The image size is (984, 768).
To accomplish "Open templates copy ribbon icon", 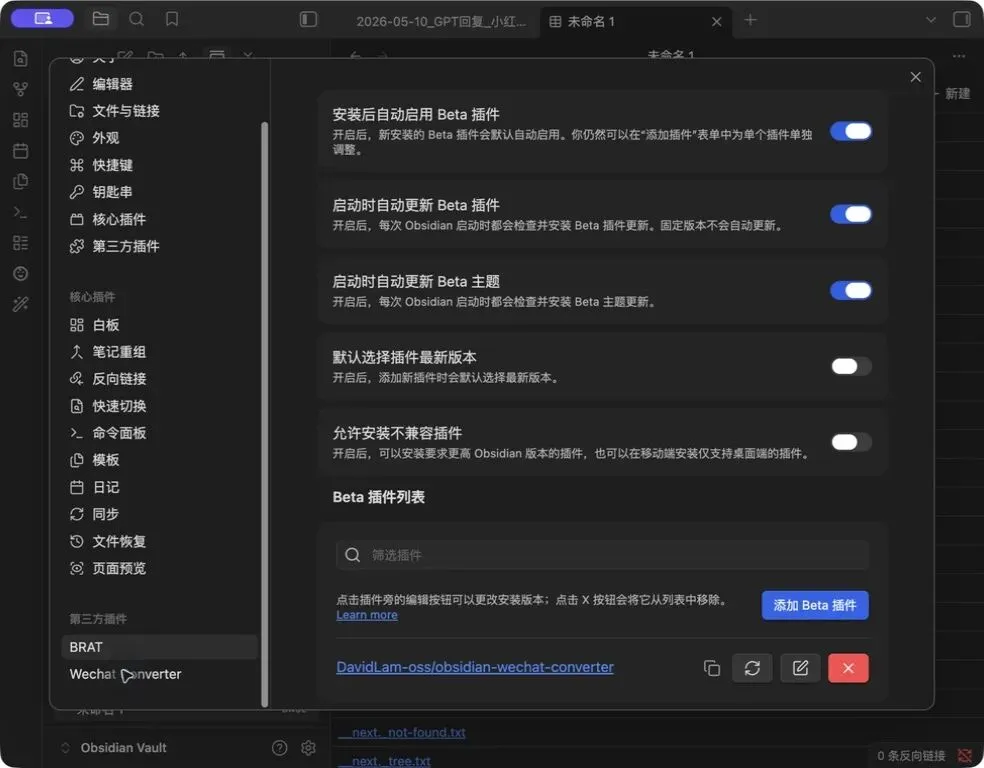I will pyautogui.click(x=21, y=181).
